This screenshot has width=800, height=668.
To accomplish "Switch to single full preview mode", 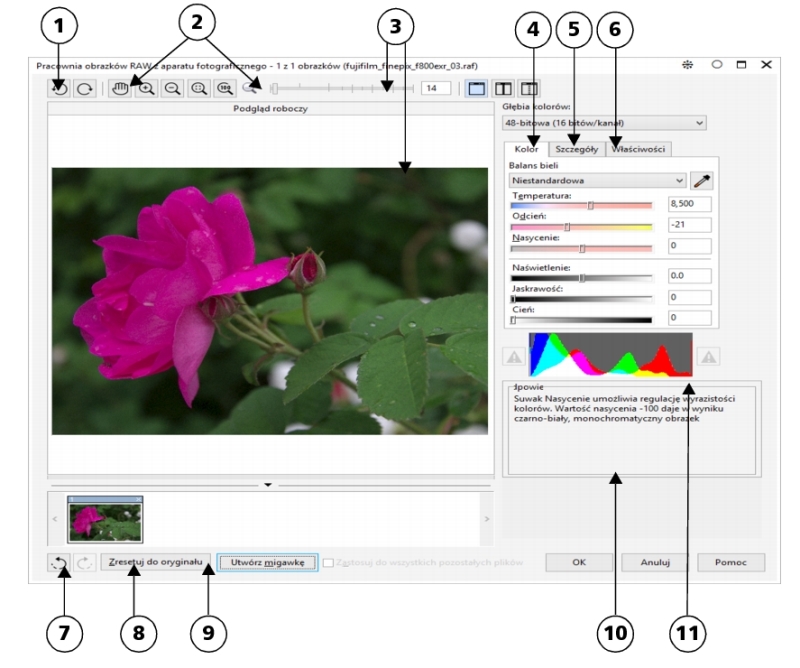I will click(477, 89).
